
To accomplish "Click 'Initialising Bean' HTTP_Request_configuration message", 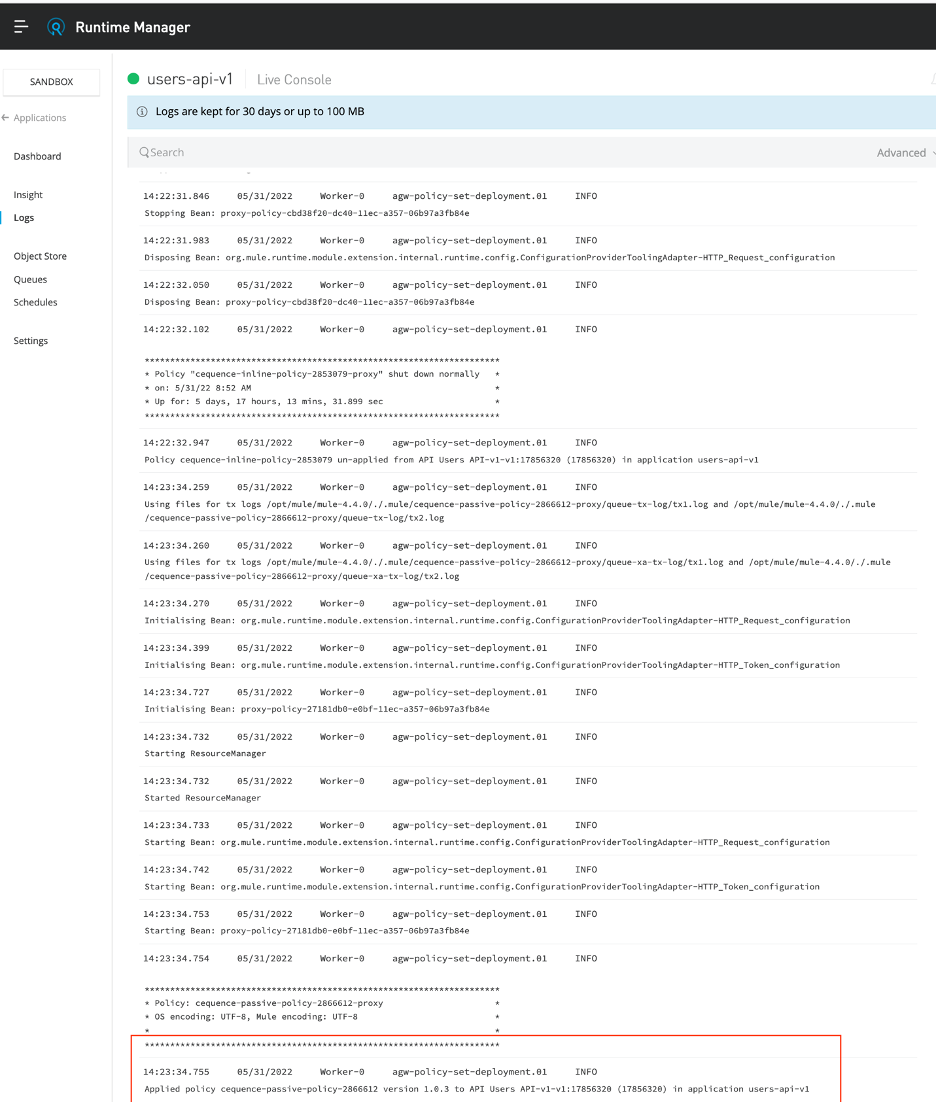I will tap(498, 621).
